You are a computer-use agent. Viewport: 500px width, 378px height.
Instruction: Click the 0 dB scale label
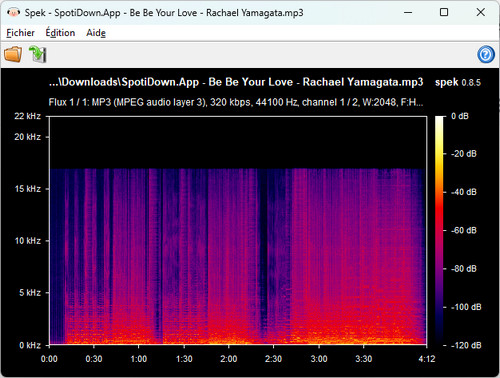click(460, 116)
